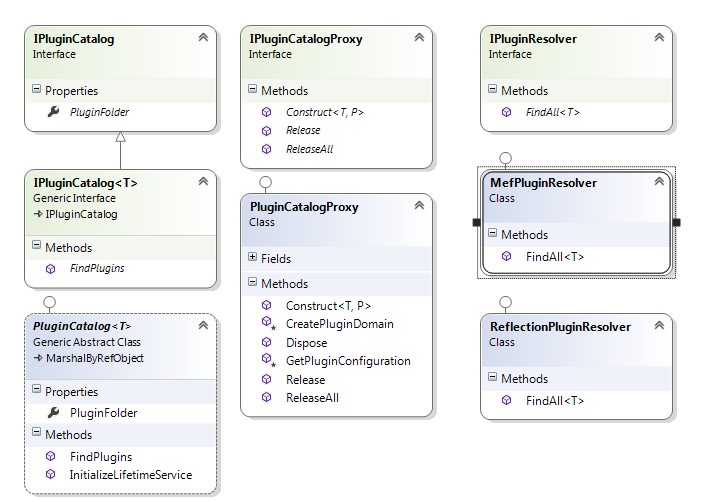Screen dimensions: 704x502
Task: Click the GetPluginConfiguration method icon
Action: (x=268, y=360)
